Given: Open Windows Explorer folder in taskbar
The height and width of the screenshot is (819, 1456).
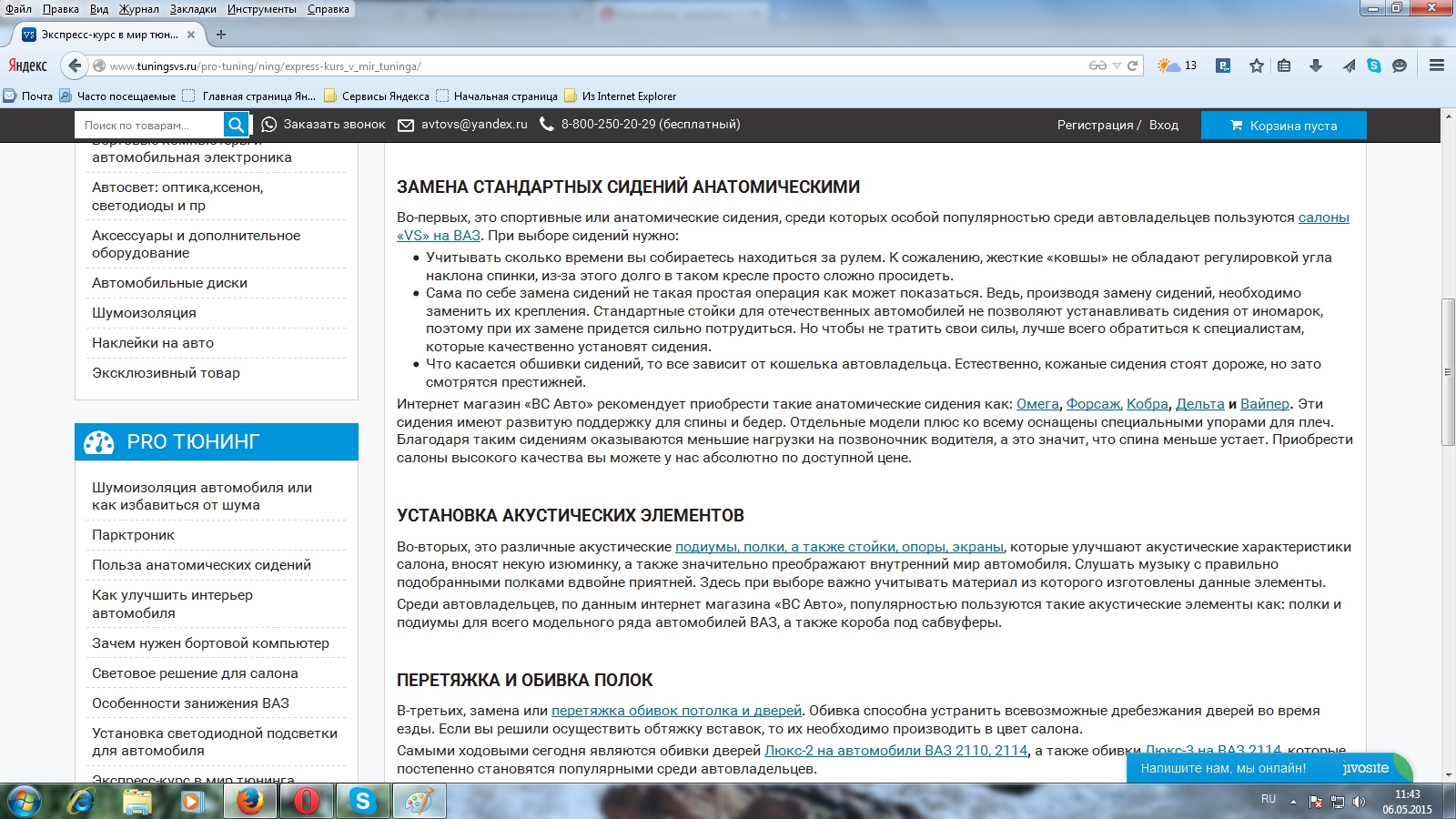Looking at the screenshot, I should pyautogui.click(x=137, y=801).
